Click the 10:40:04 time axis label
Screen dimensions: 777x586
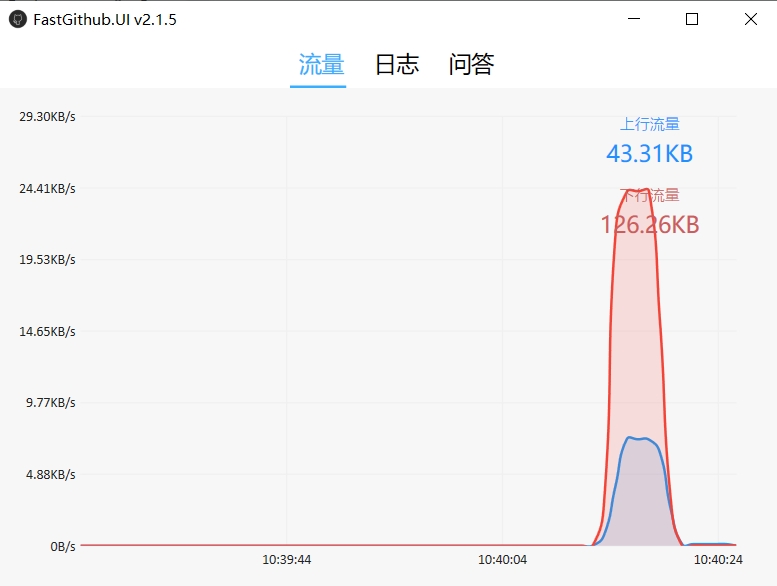coord(502,560)
